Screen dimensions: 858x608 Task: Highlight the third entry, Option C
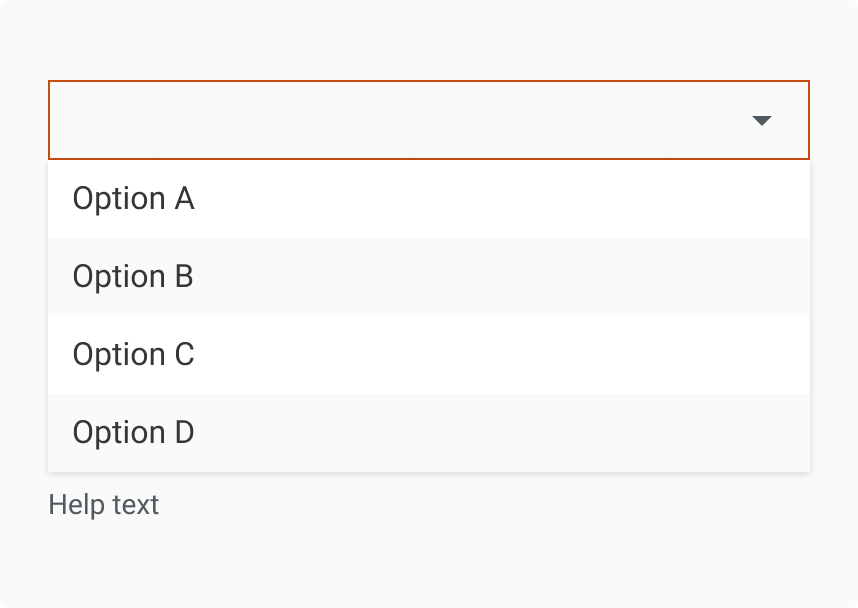point(133,355)
